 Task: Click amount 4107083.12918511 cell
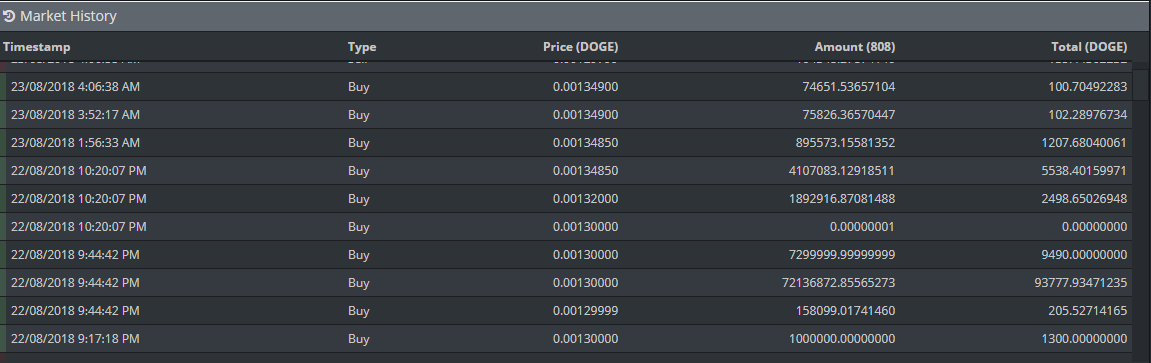[841, 171]
